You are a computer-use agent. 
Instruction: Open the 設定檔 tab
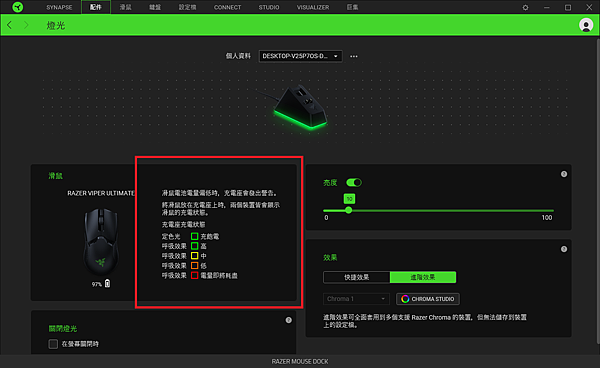click(188, 7)
